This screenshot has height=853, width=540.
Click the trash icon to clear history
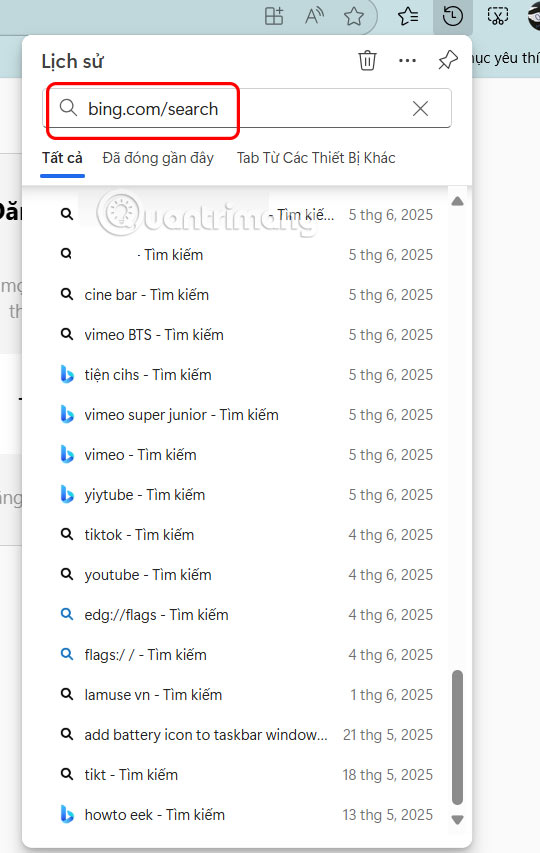[x=367, y=60]
